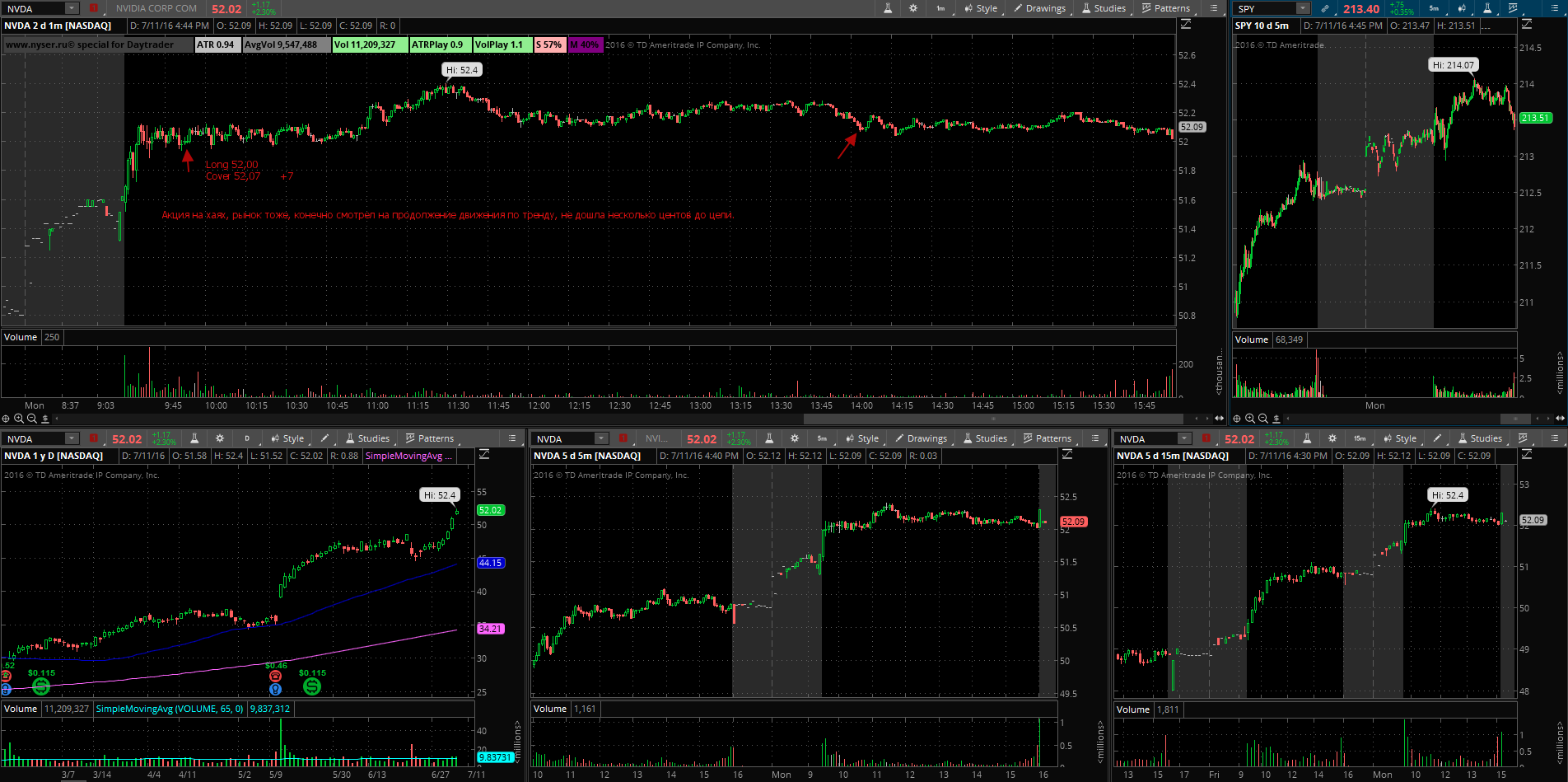Click the S 57% label
This screenshot has width=1568, height=782.
(x=550, y=44)
